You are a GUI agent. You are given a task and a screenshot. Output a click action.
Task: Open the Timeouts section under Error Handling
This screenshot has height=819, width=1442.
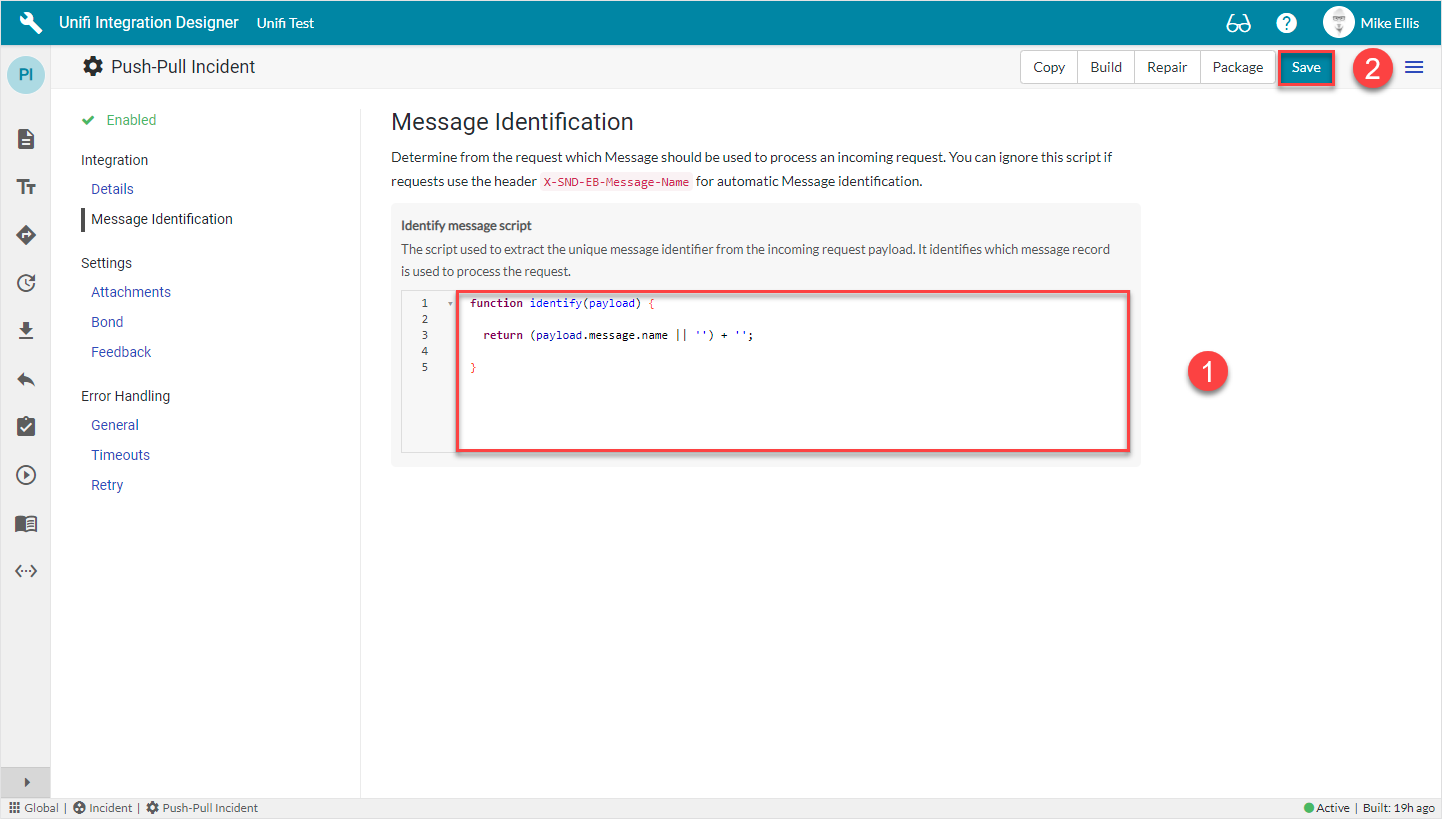pyautogui.click(x=120, y=454)
